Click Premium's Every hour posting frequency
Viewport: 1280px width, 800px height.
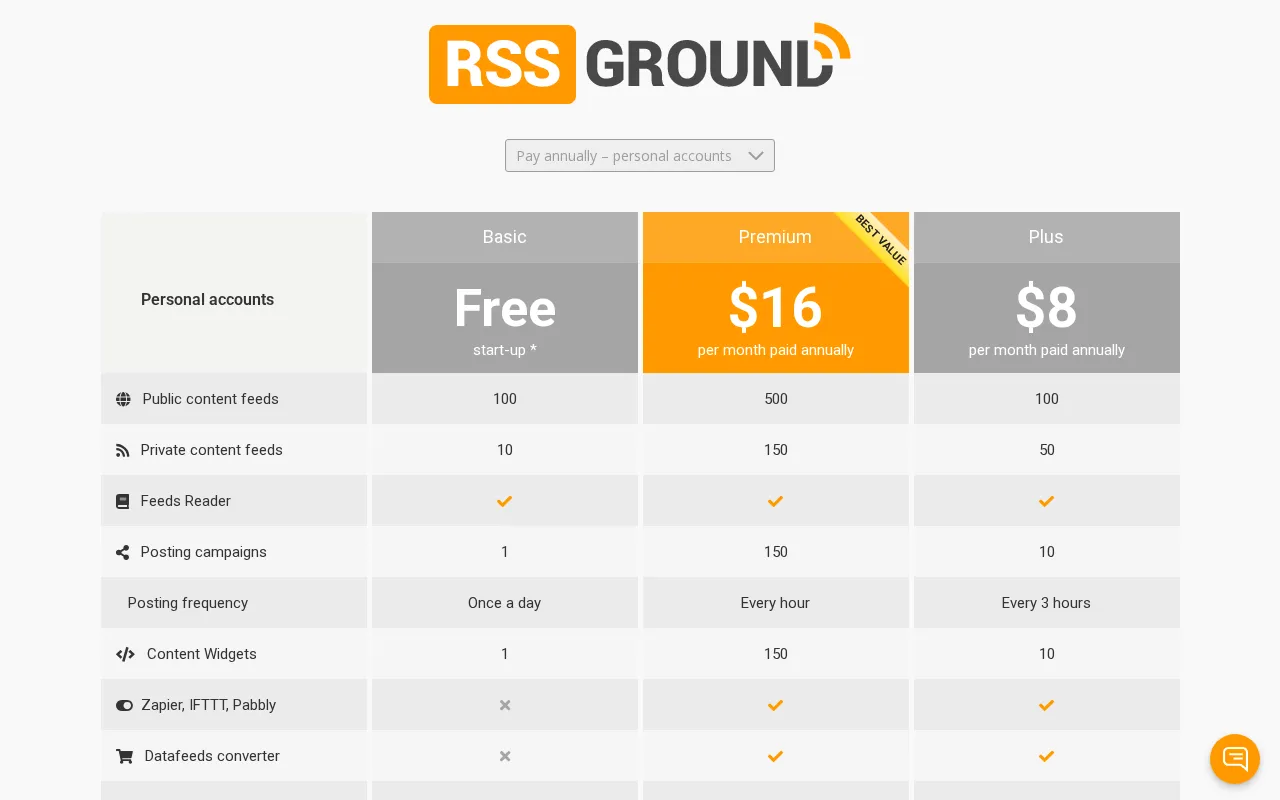click(x=776, y=603)
